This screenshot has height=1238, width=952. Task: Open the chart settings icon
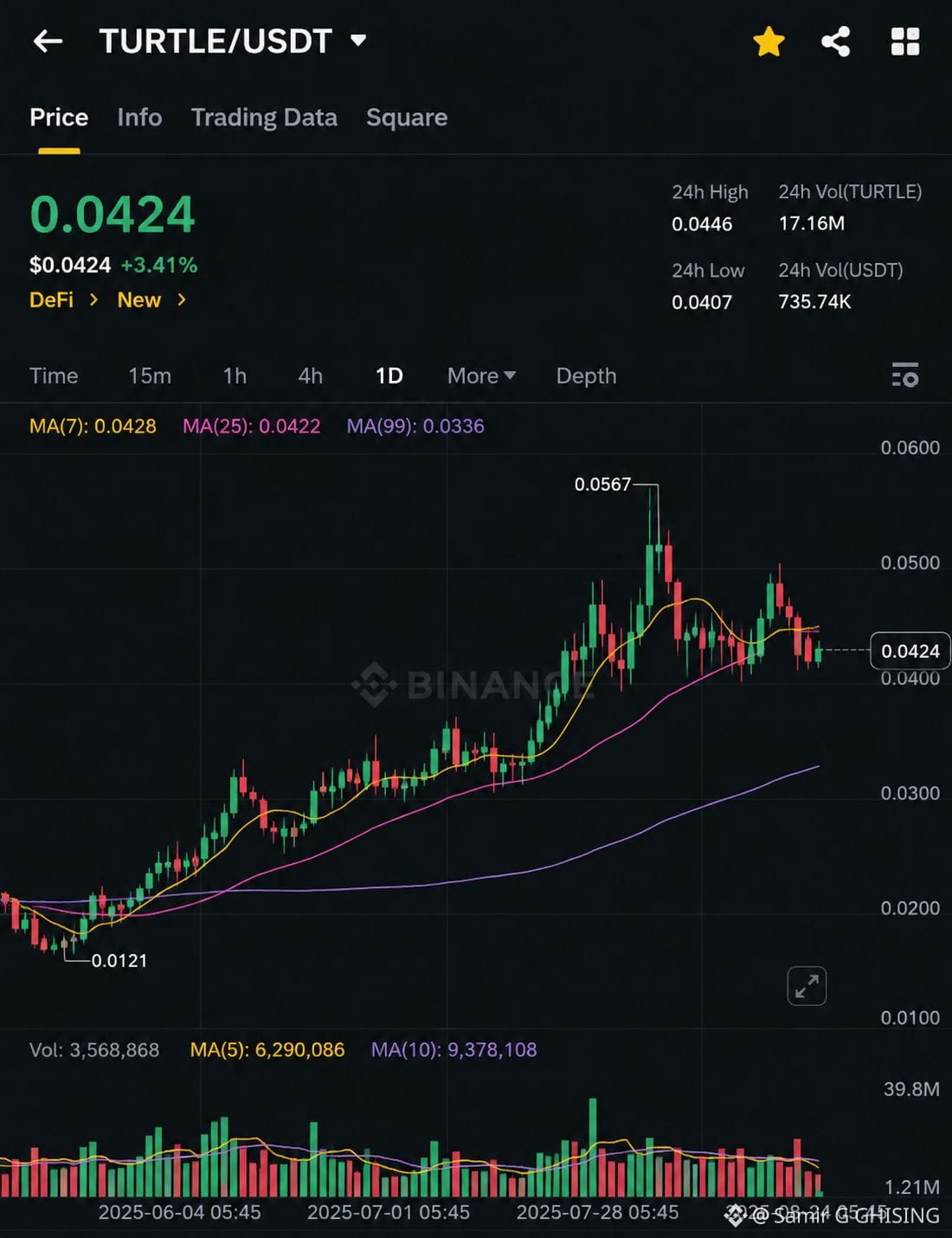point(905,375)
